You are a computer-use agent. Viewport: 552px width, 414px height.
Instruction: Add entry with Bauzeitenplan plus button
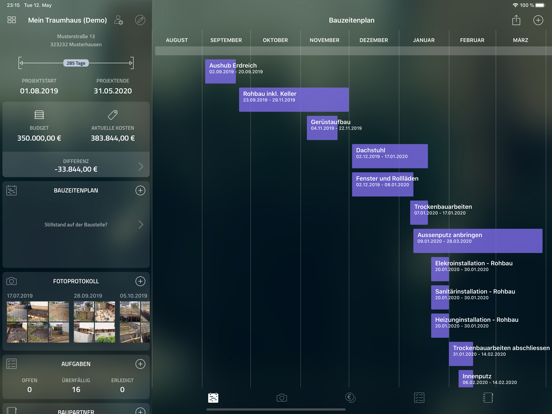(x=140, y=190)
